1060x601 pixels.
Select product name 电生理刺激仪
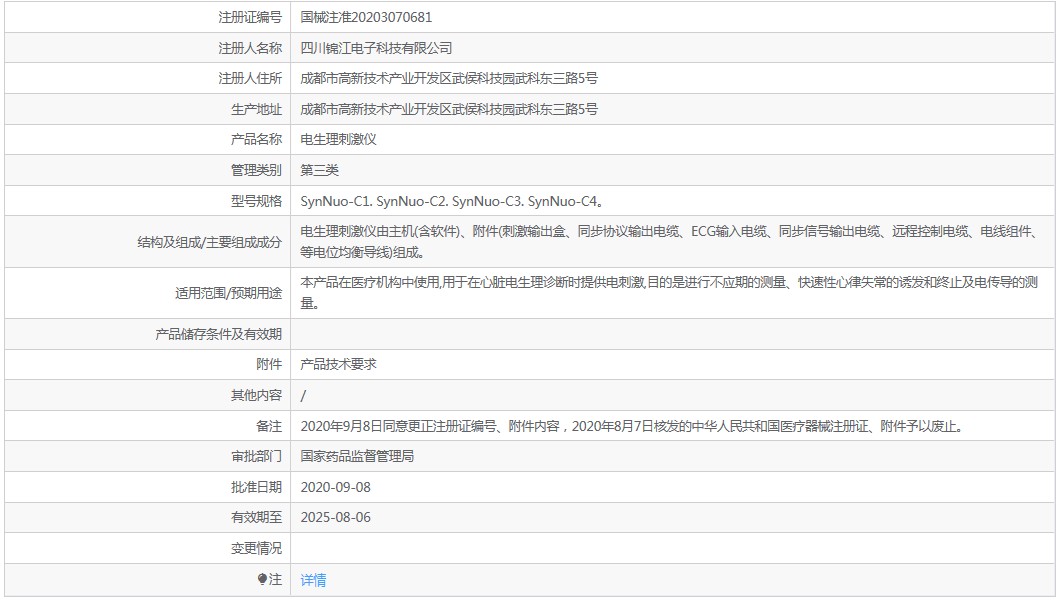click(x=338, y=139)
